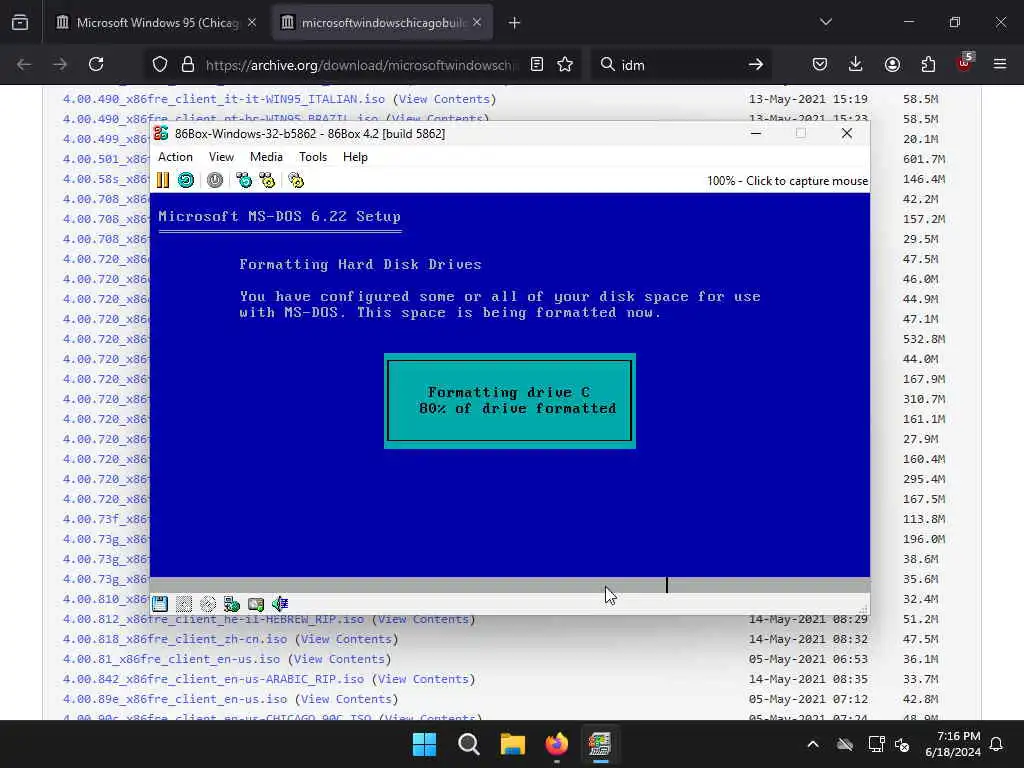Click the sound speaker status icon
1024x768 pixels.
click(280, 604)
